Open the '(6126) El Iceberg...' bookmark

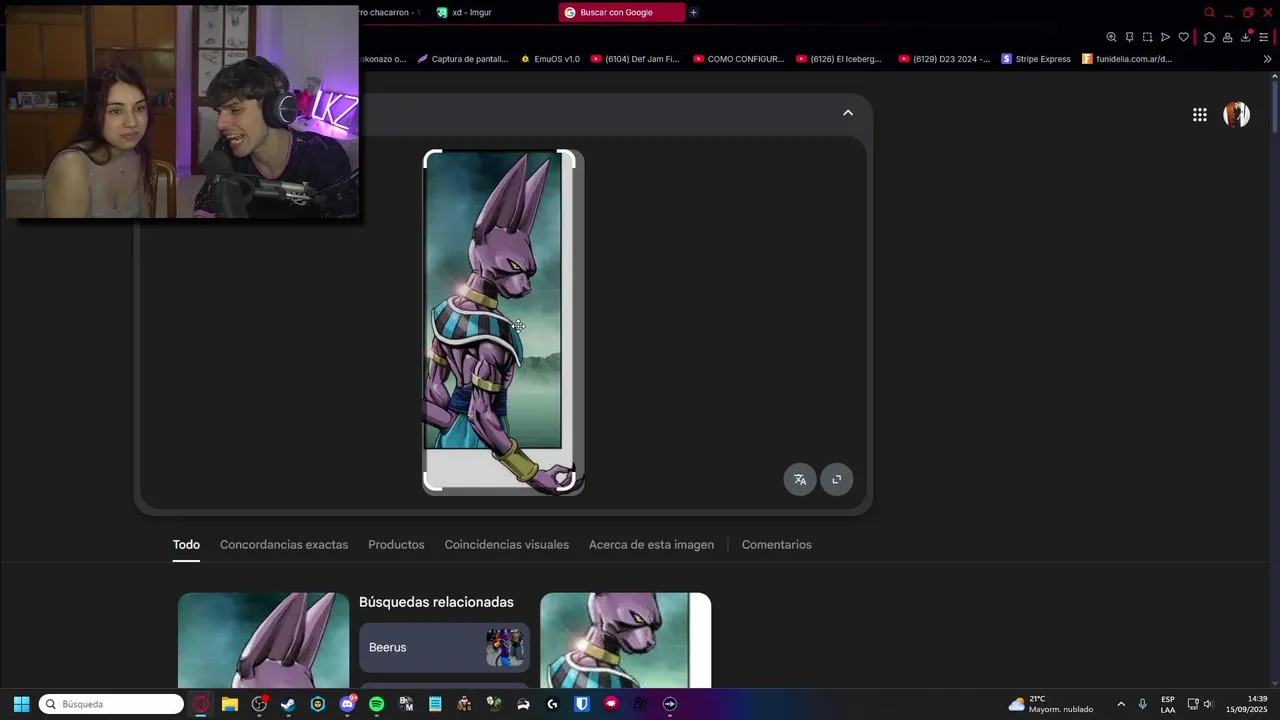pos(839,59)
